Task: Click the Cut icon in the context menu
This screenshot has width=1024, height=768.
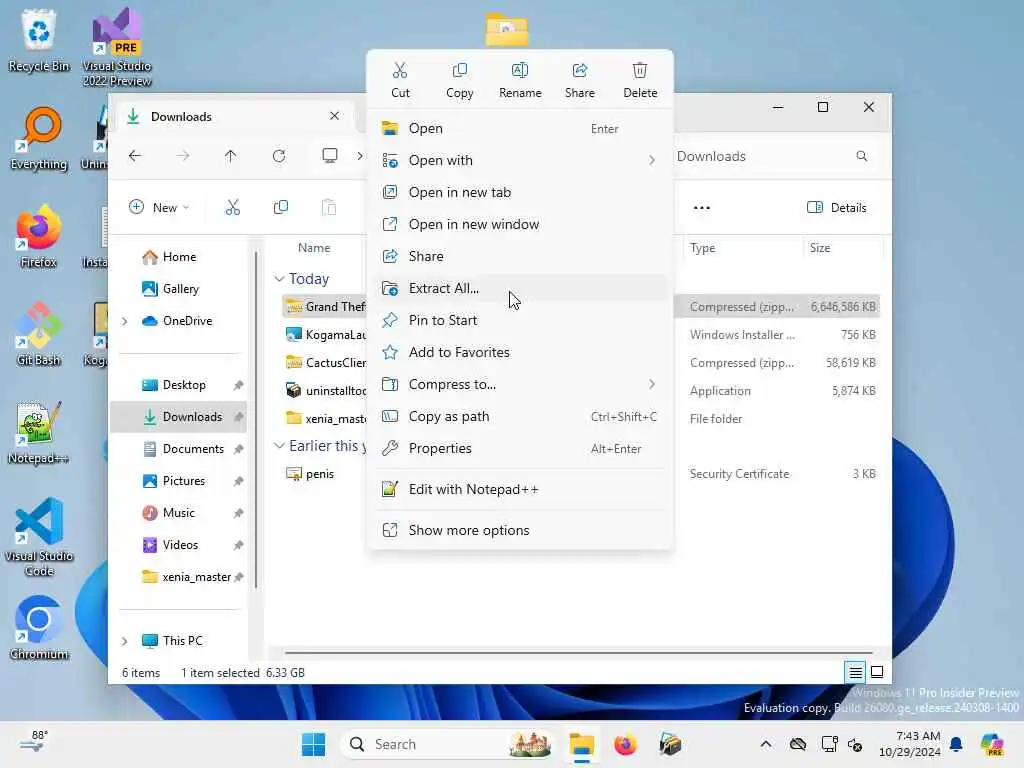Action: (x=400, y=80)
